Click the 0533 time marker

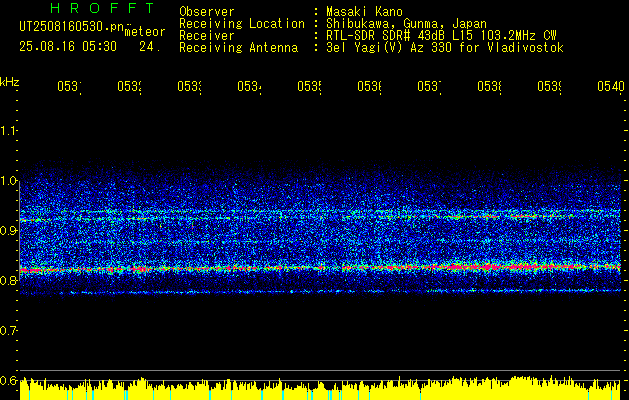pyautogui.click(x=189, y=86)
